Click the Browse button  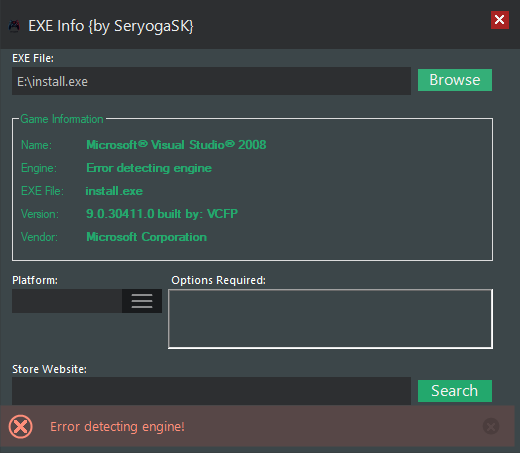click(455, 80)
